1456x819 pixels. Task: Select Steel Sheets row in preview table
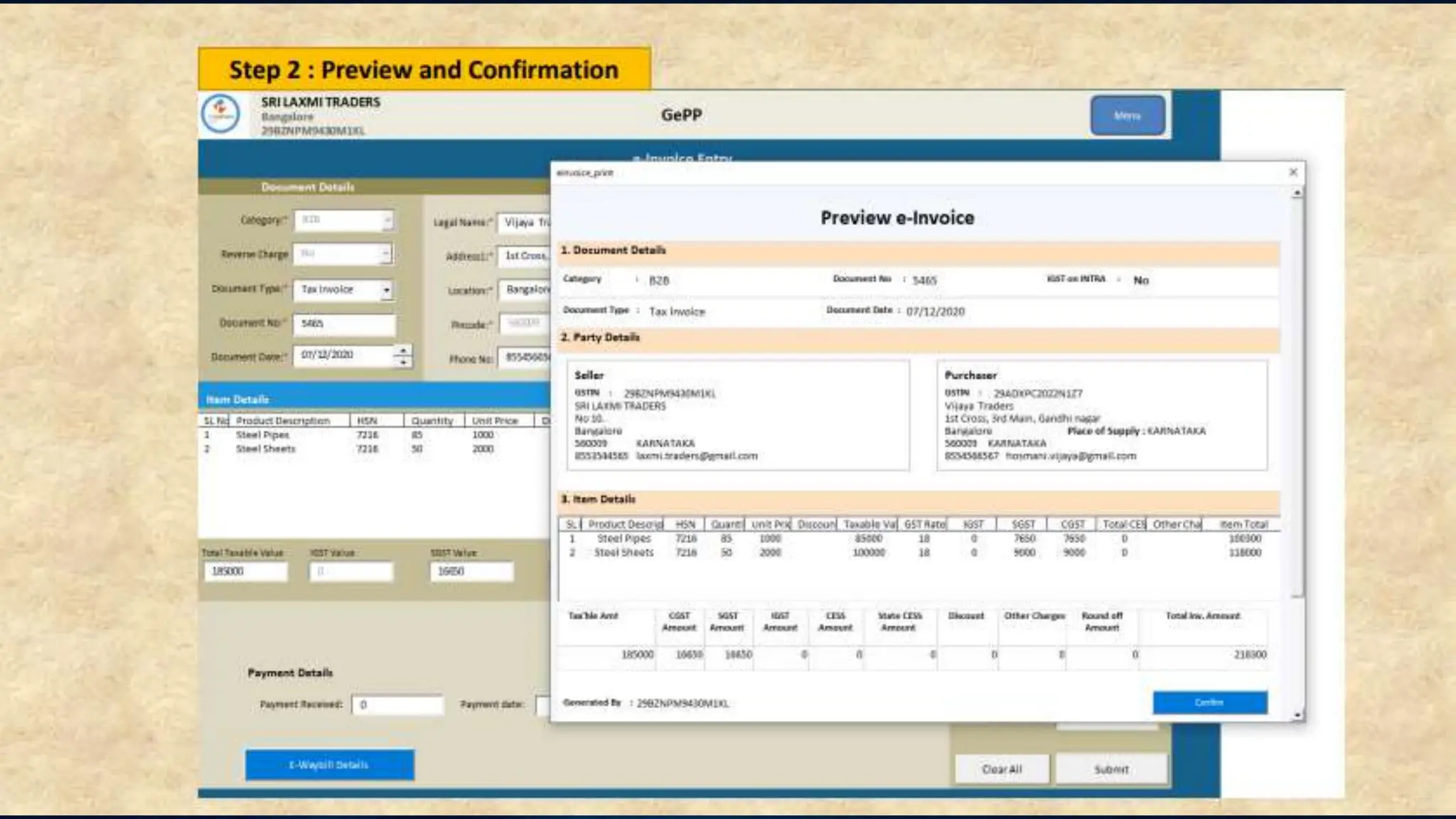point(623,552)
